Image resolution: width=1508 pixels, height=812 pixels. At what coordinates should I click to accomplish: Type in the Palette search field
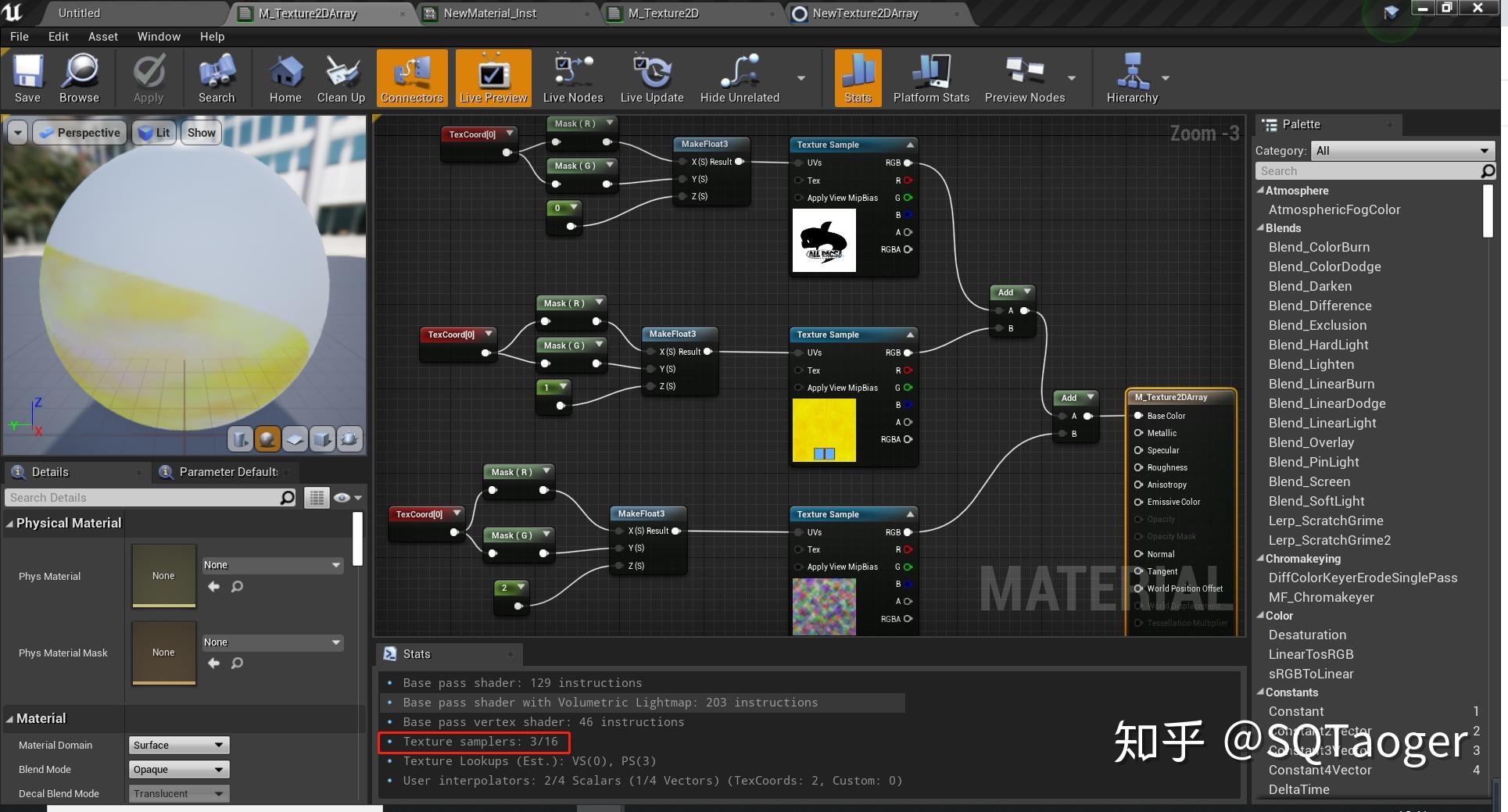coord(1368,170)
